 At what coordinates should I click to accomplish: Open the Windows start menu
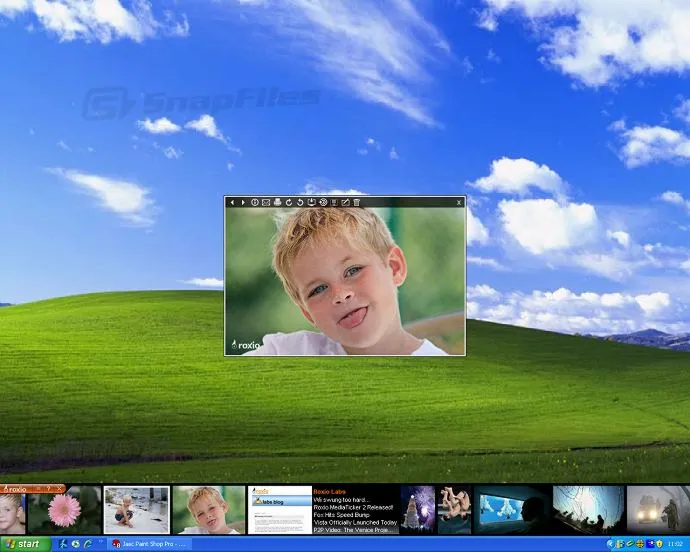click(25, 544)
